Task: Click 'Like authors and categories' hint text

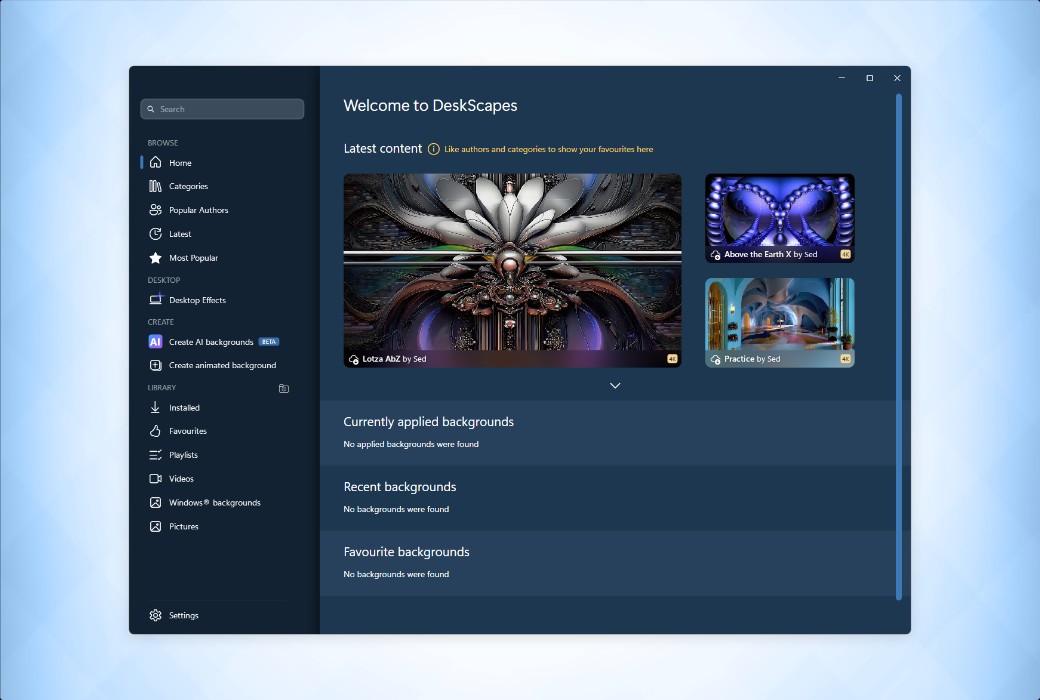Action: 549,149
